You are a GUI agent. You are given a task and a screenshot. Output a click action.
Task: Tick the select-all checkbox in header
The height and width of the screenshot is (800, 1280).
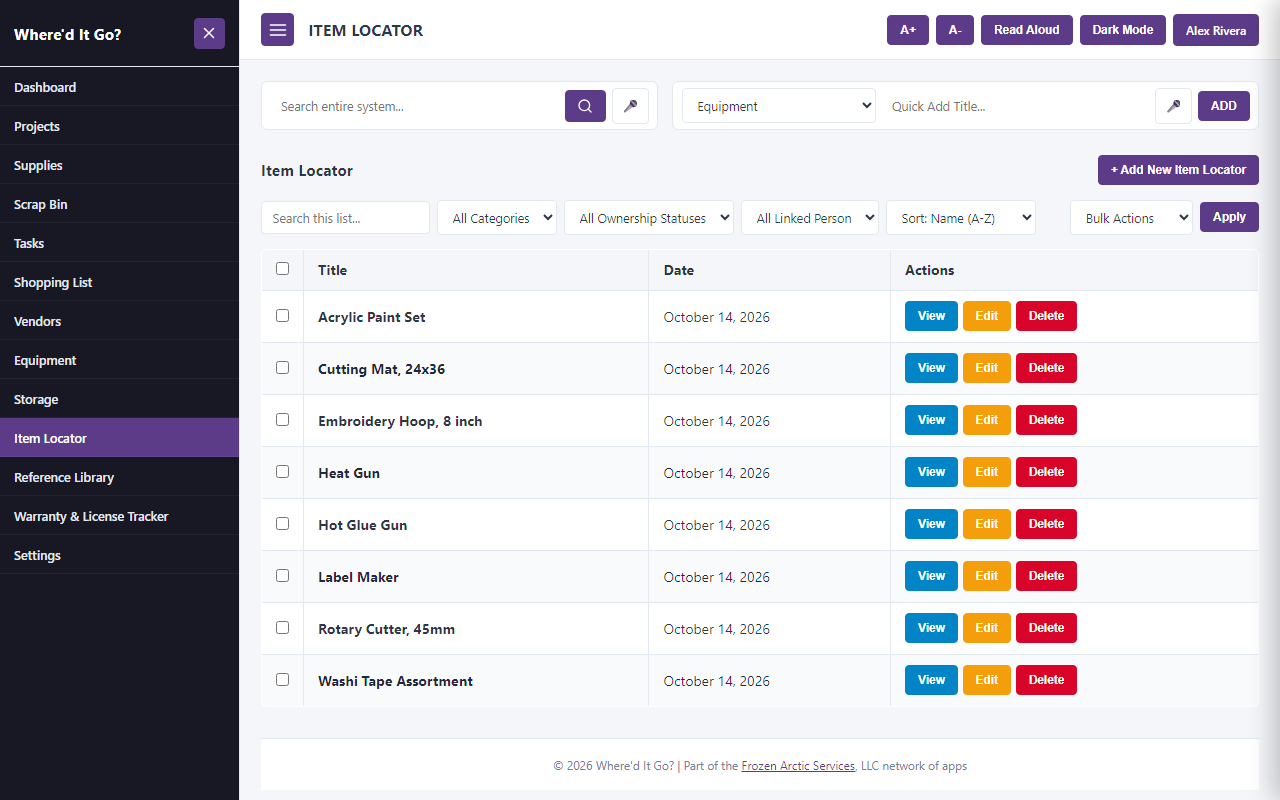[x=282, y=269]
